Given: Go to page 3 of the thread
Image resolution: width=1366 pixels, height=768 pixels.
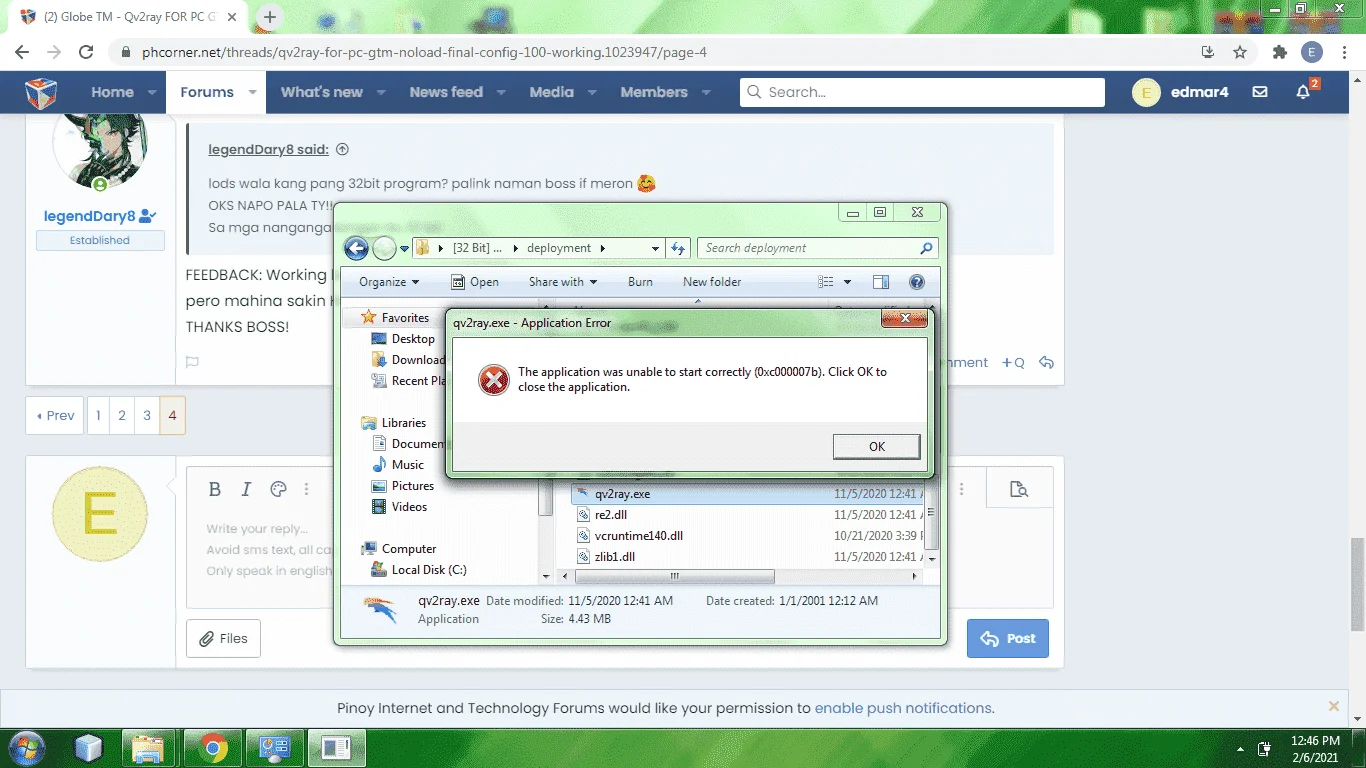Looking at the screenshot, I should [x=147, y=415].
